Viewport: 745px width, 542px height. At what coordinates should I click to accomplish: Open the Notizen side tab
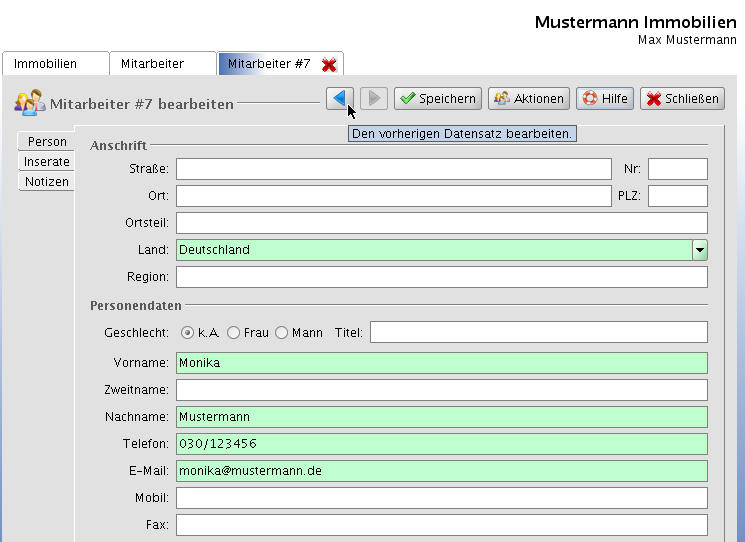(47, 182)
